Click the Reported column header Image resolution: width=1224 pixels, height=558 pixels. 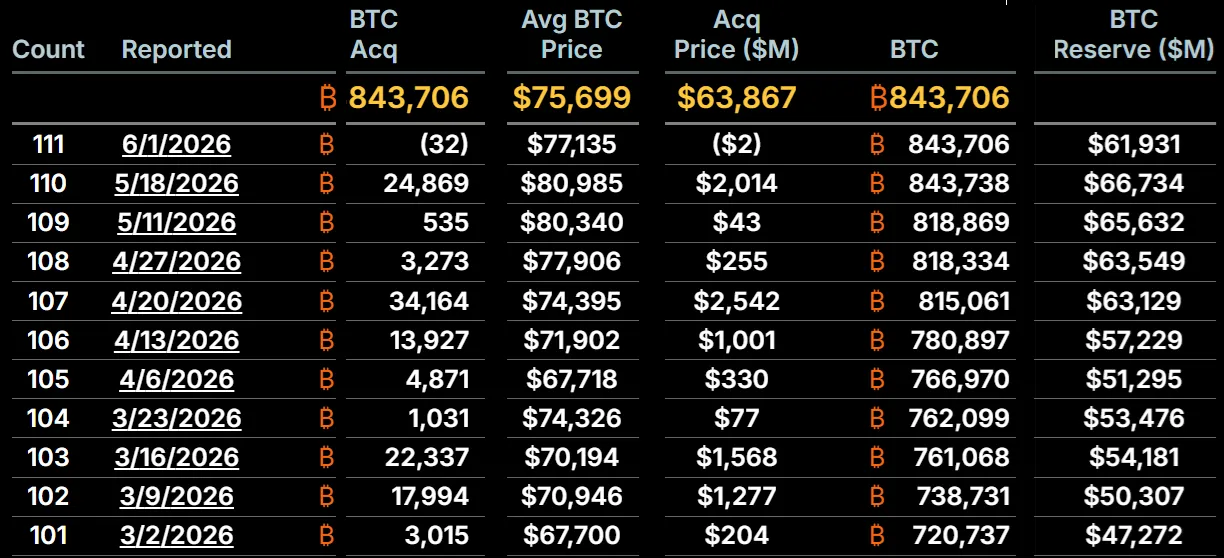pyautogui.click(x=177, y=50)
